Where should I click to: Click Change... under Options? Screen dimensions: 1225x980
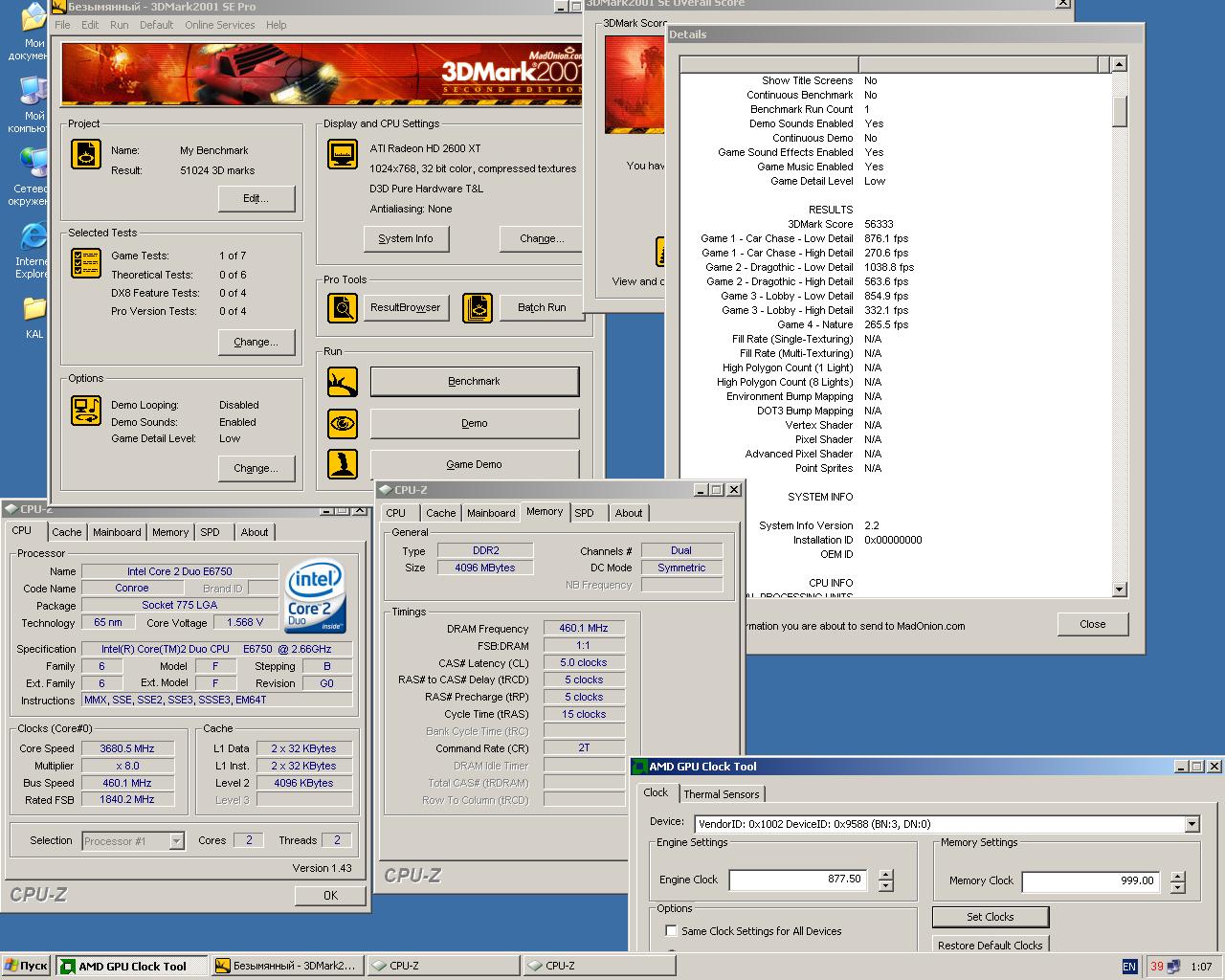256,468
